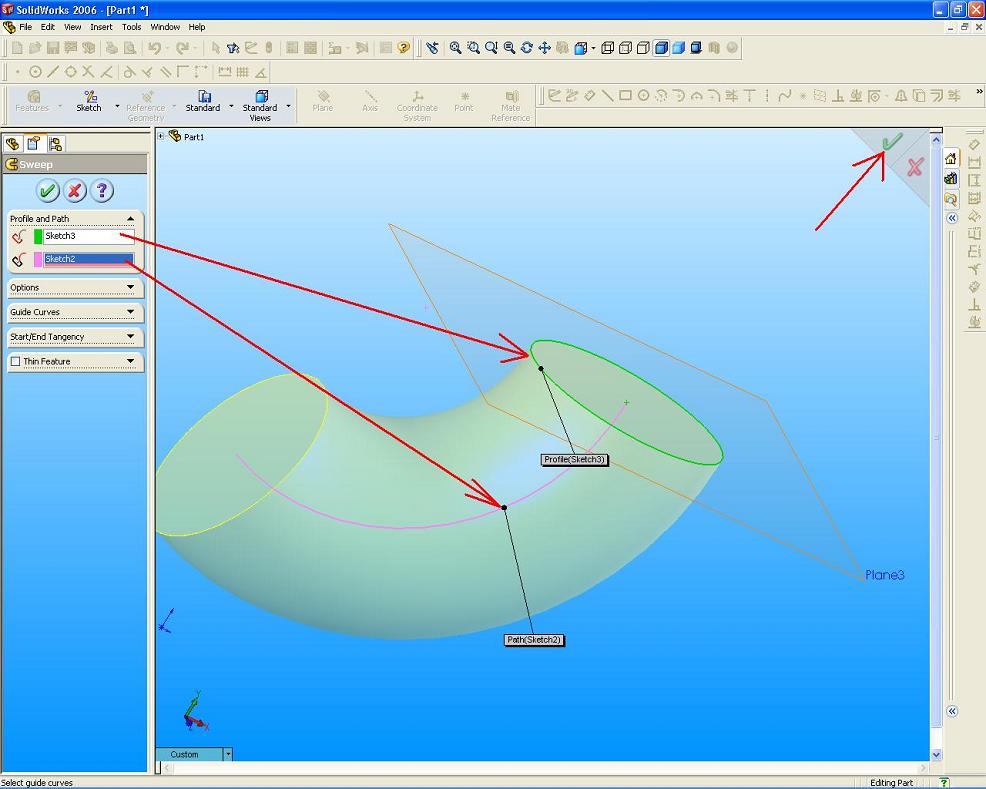Enable the Thin Feature checkbox

click(x=13, y=361)
